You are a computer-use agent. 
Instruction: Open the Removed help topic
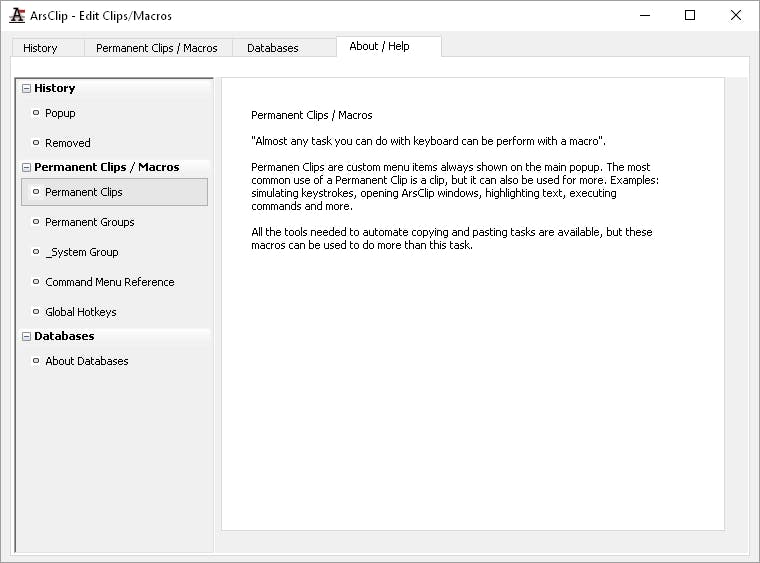(68, 143)
